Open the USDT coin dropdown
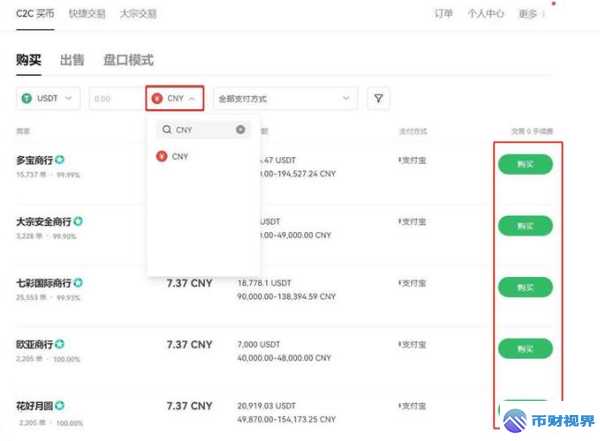 tap(49, 98)
